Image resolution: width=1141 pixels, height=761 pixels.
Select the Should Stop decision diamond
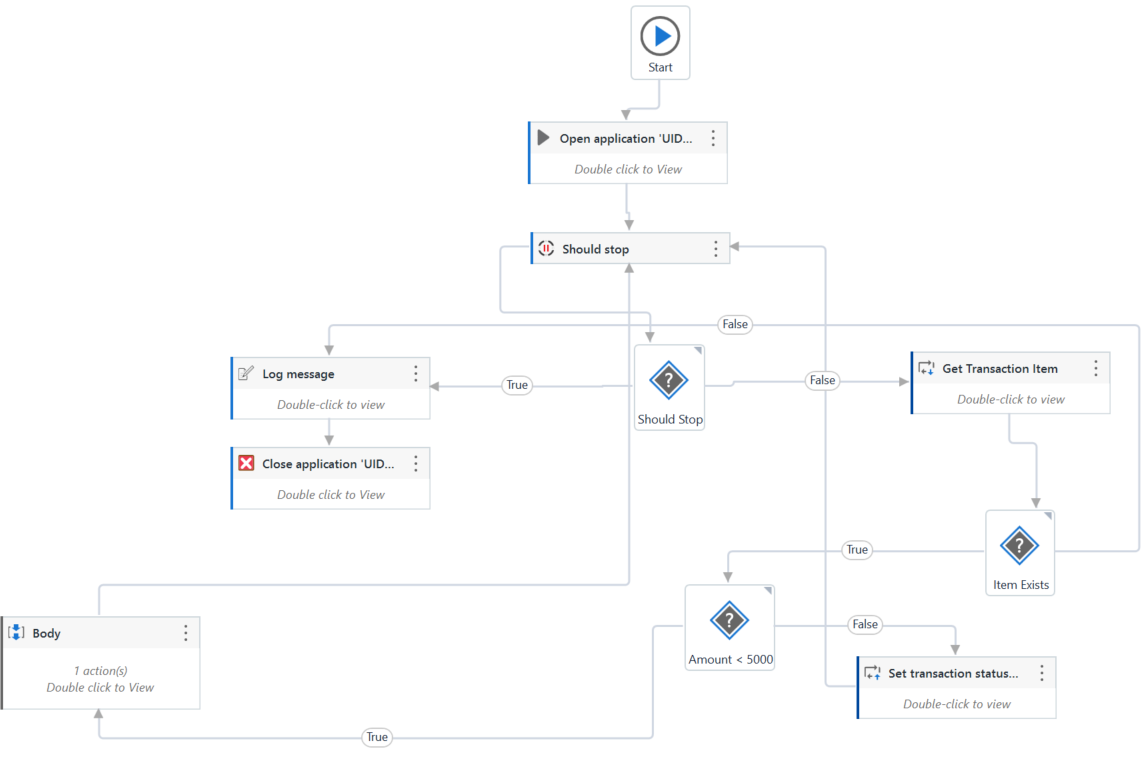click(x=669, y=381)
